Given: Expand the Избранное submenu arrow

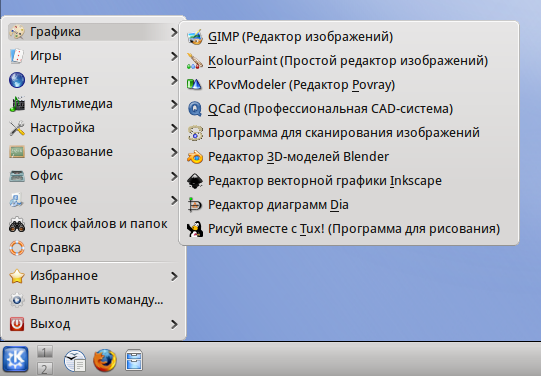Looking at the screenshot, I should coord(174,276).
